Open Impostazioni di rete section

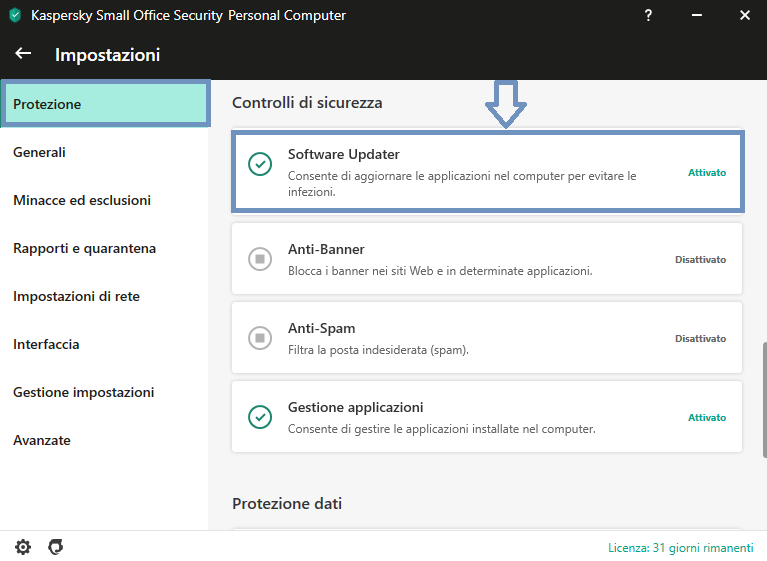coord(76,296)
